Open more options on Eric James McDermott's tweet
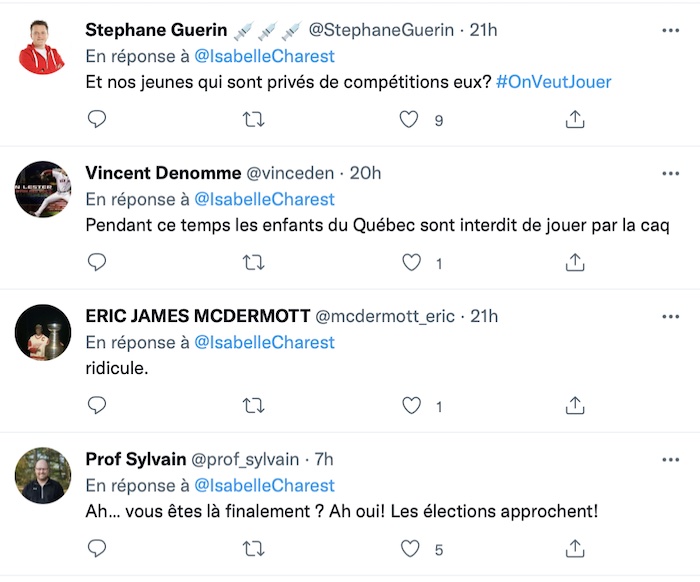This screenshot has height=582, width=700. point(670,317)
